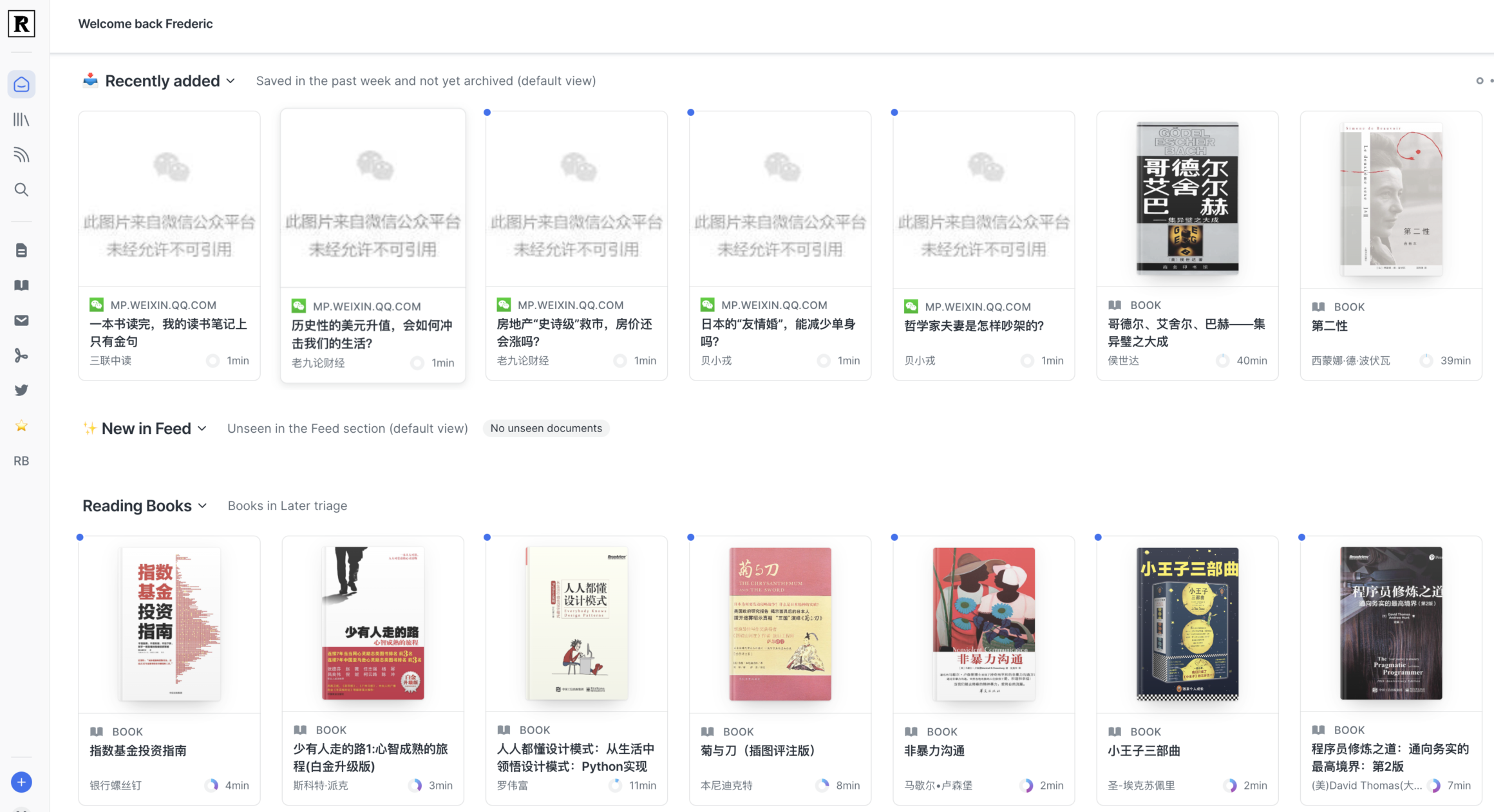Click the blue unseen dot on 程序员修炼之道 card
The height and width of the screenshot is (812, 1494).
tap(1302, 536)
